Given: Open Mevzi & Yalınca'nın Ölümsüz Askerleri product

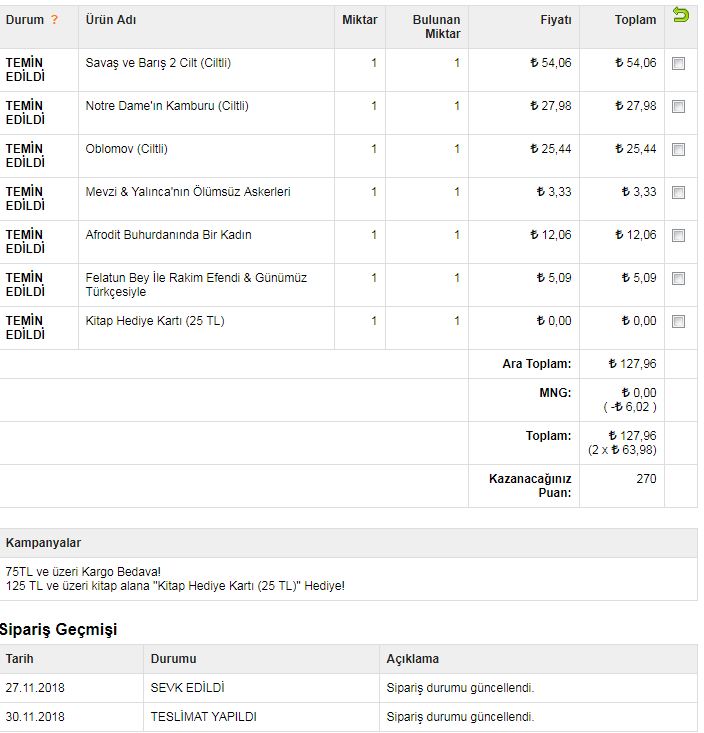Looking at the screenshot, I should [x=188, y=192].
